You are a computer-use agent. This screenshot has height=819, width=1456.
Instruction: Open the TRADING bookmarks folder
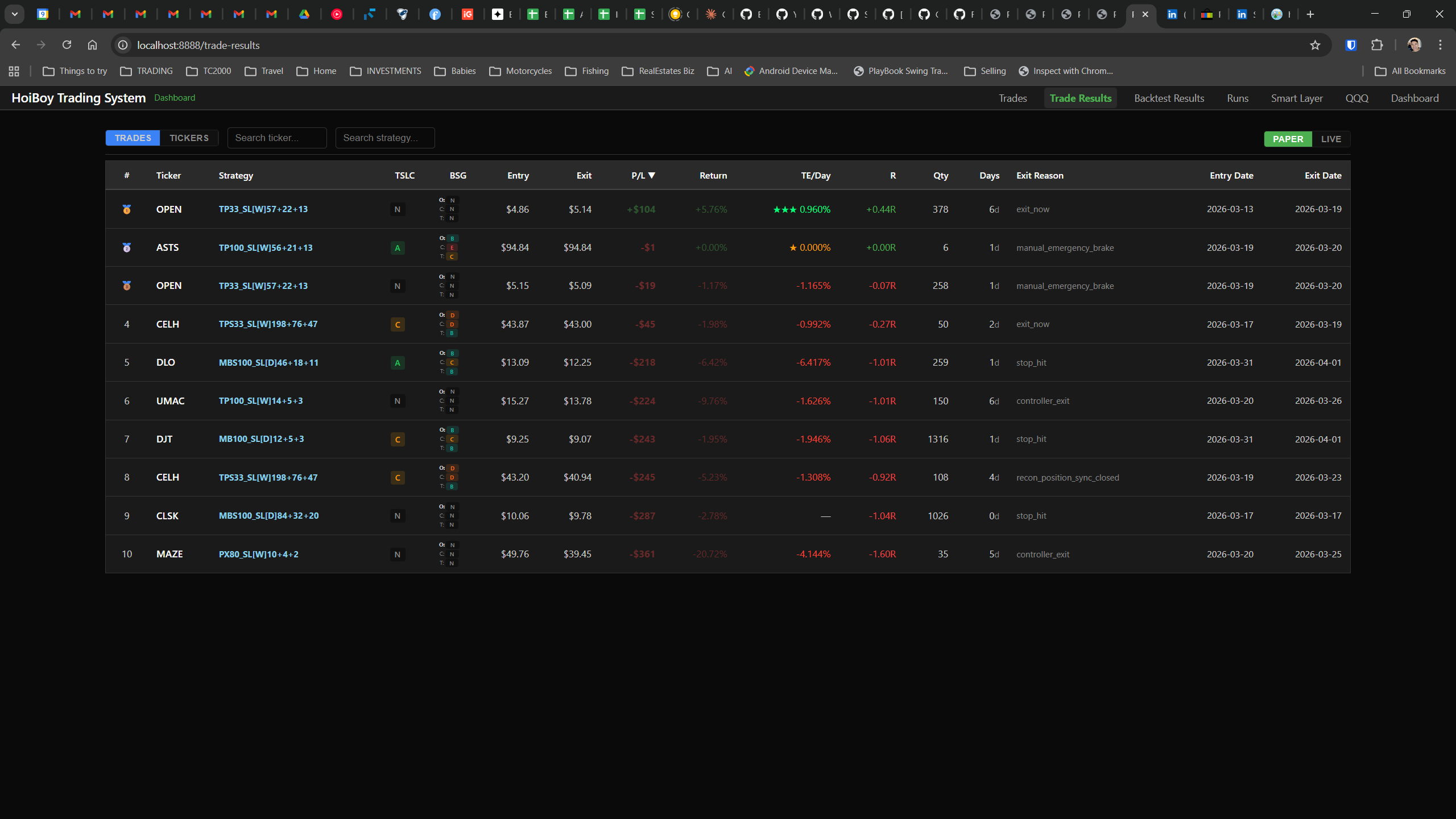point(147,71)
